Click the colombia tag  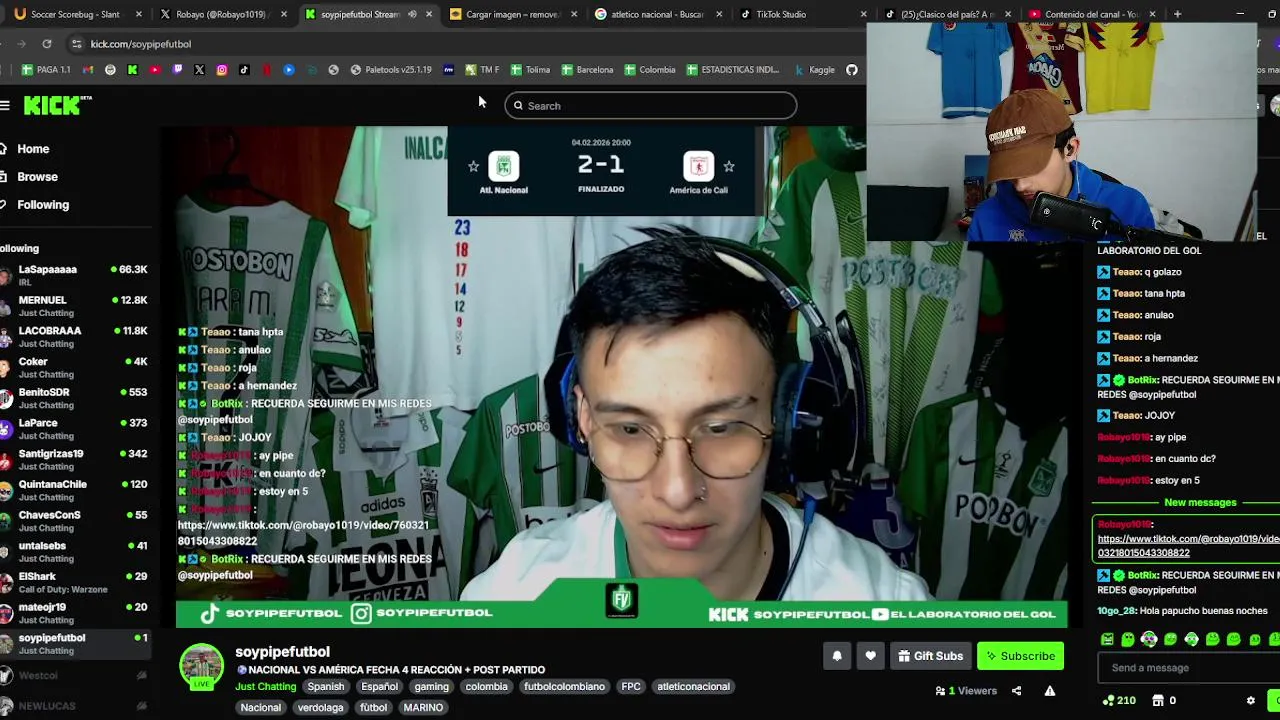pyautogui.click(x=487, y=687)
